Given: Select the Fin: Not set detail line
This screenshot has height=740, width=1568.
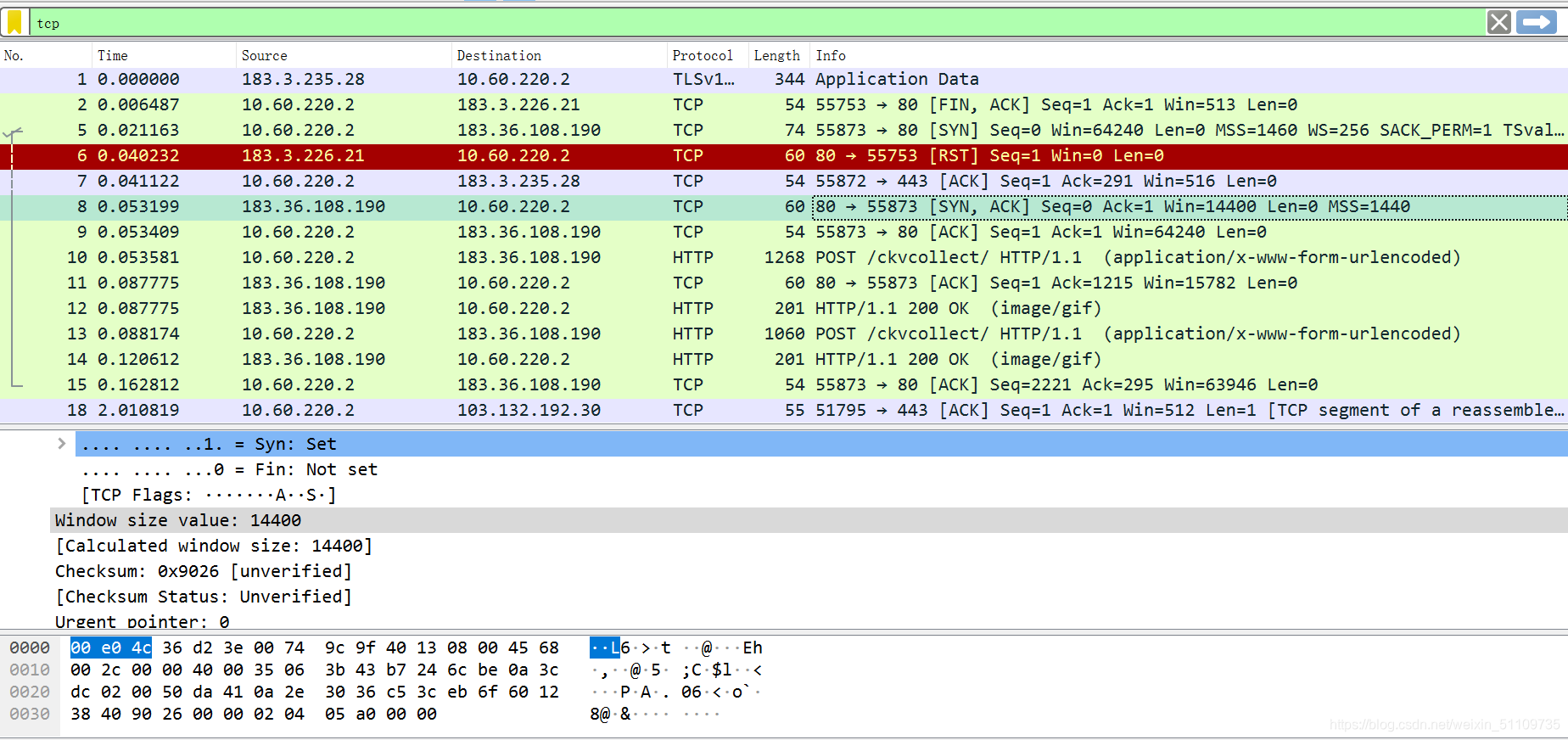Looking at the screenshot, I should pyautogui.click(x=229, y=469).
